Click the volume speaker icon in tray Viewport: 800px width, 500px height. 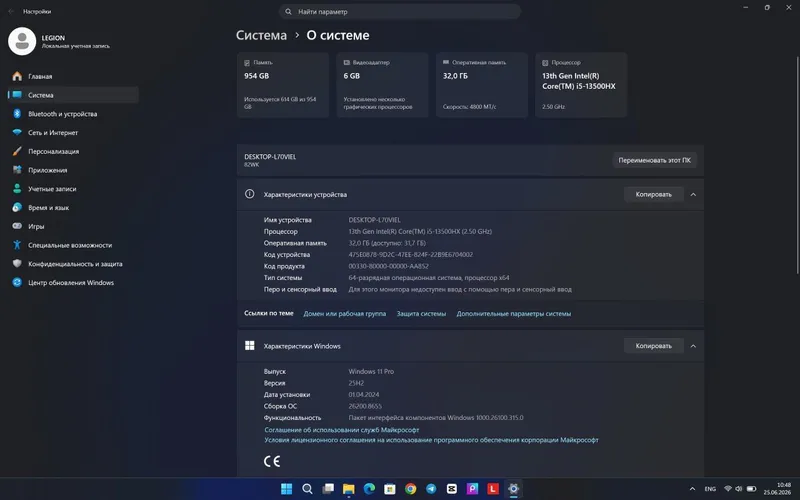click(738, 489)
